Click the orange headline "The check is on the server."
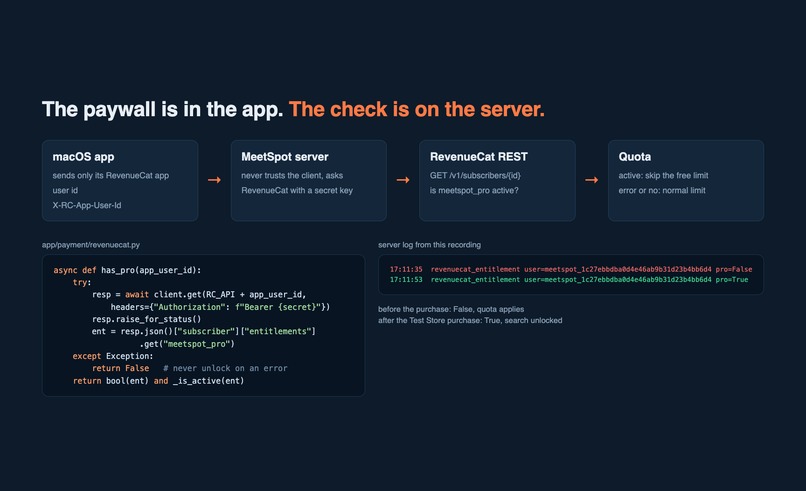Screen dimensions: 806x491 point(416,110)
